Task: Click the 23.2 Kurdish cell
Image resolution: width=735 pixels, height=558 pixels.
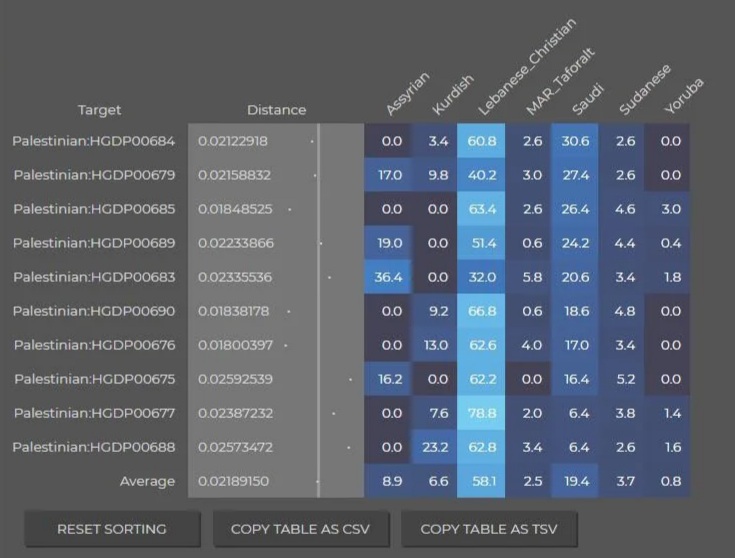Action: 435,447
